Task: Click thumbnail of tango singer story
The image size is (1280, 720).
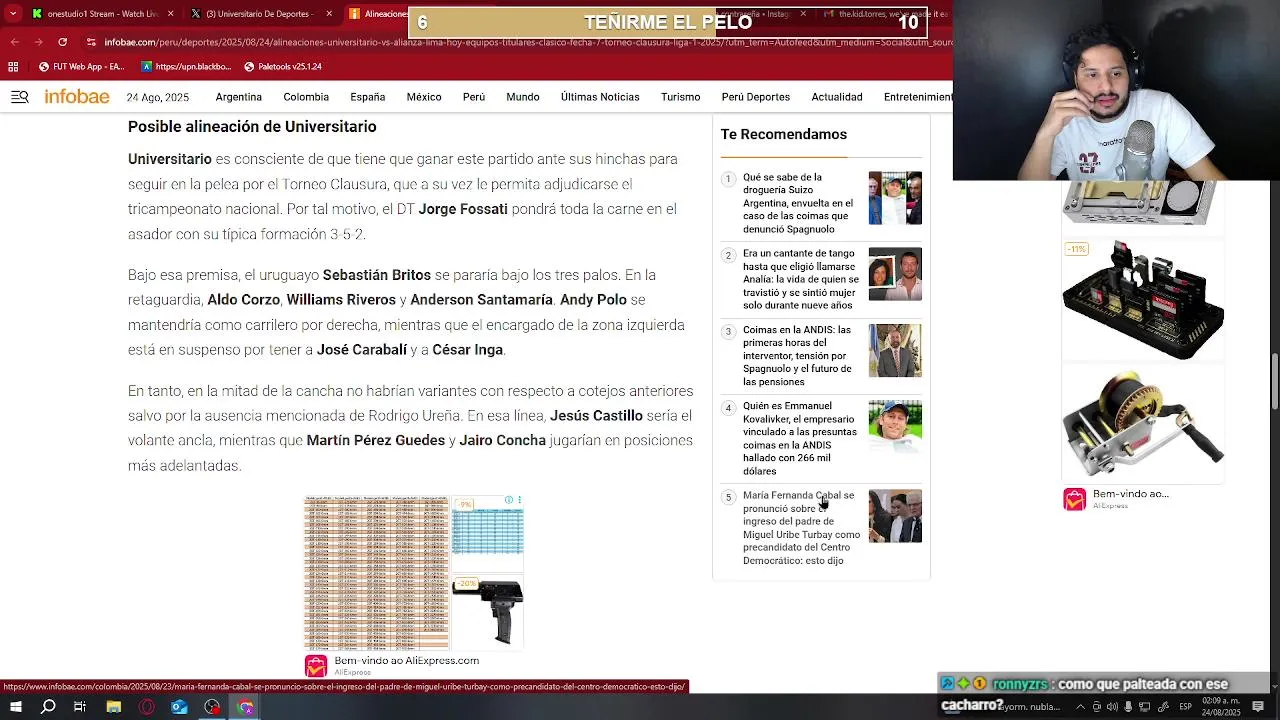Action: coord(895,274)
